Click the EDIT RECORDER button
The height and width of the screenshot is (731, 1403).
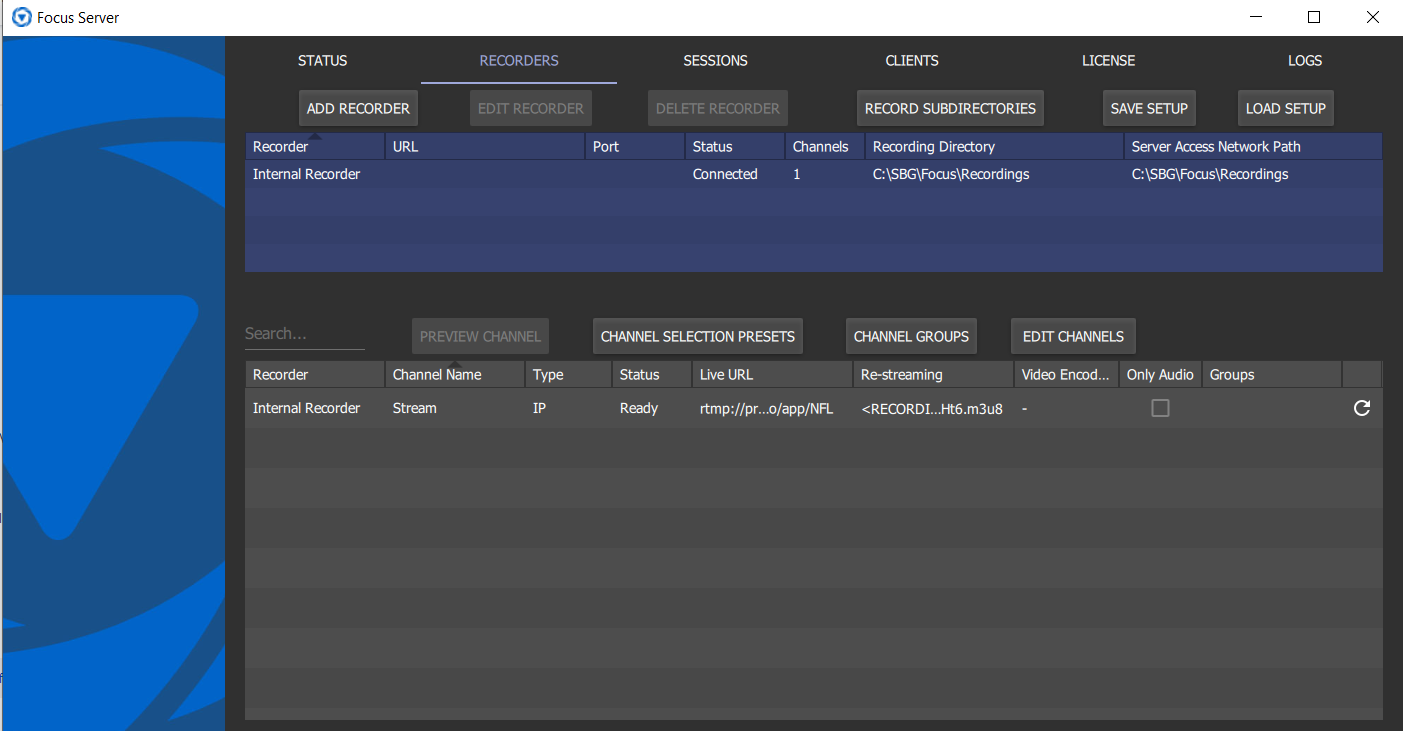click(531, 108)
